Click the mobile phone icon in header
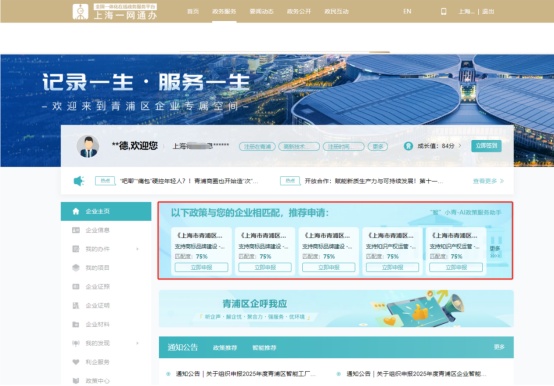Viewport: 554px width, 386px height. tap(443, 11)
